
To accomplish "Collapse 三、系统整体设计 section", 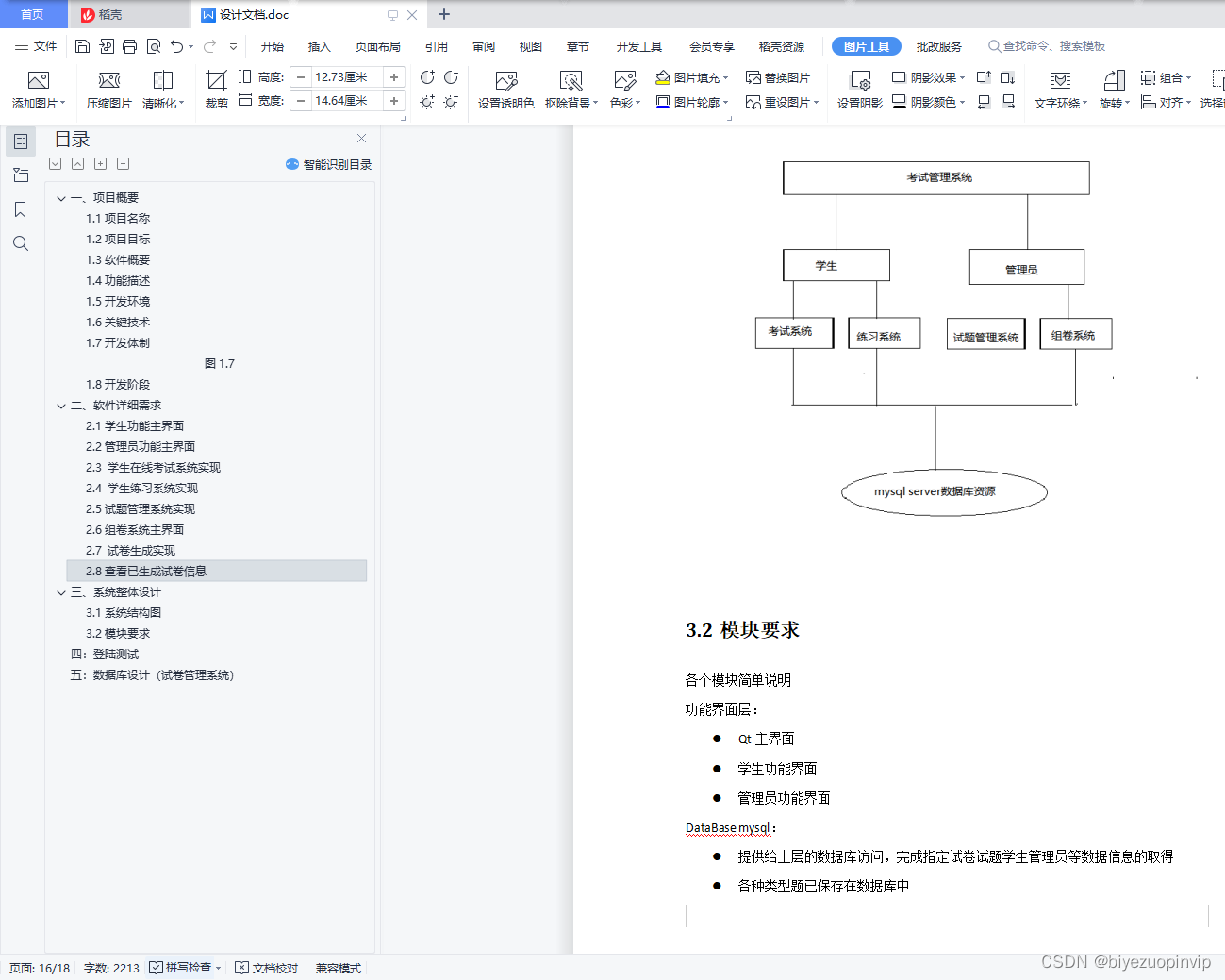I will tap(61, 592).
